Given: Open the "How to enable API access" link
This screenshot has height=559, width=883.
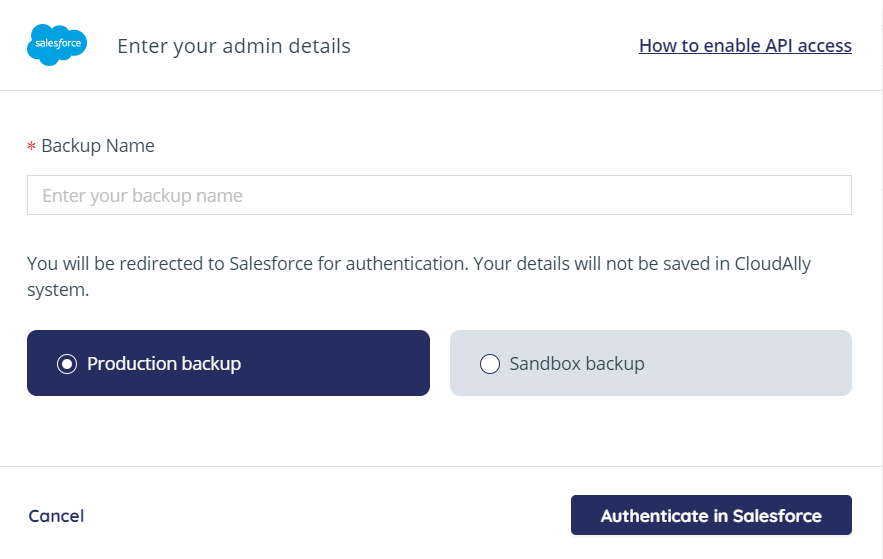Looking at the screenshot, I should coord(745,46).
